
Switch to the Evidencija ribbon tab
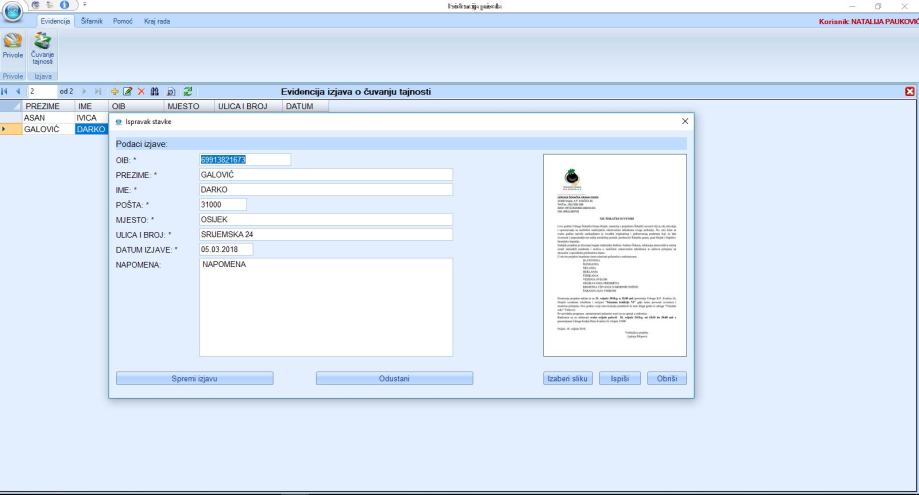pyautogui.click(x=55, y=21)
